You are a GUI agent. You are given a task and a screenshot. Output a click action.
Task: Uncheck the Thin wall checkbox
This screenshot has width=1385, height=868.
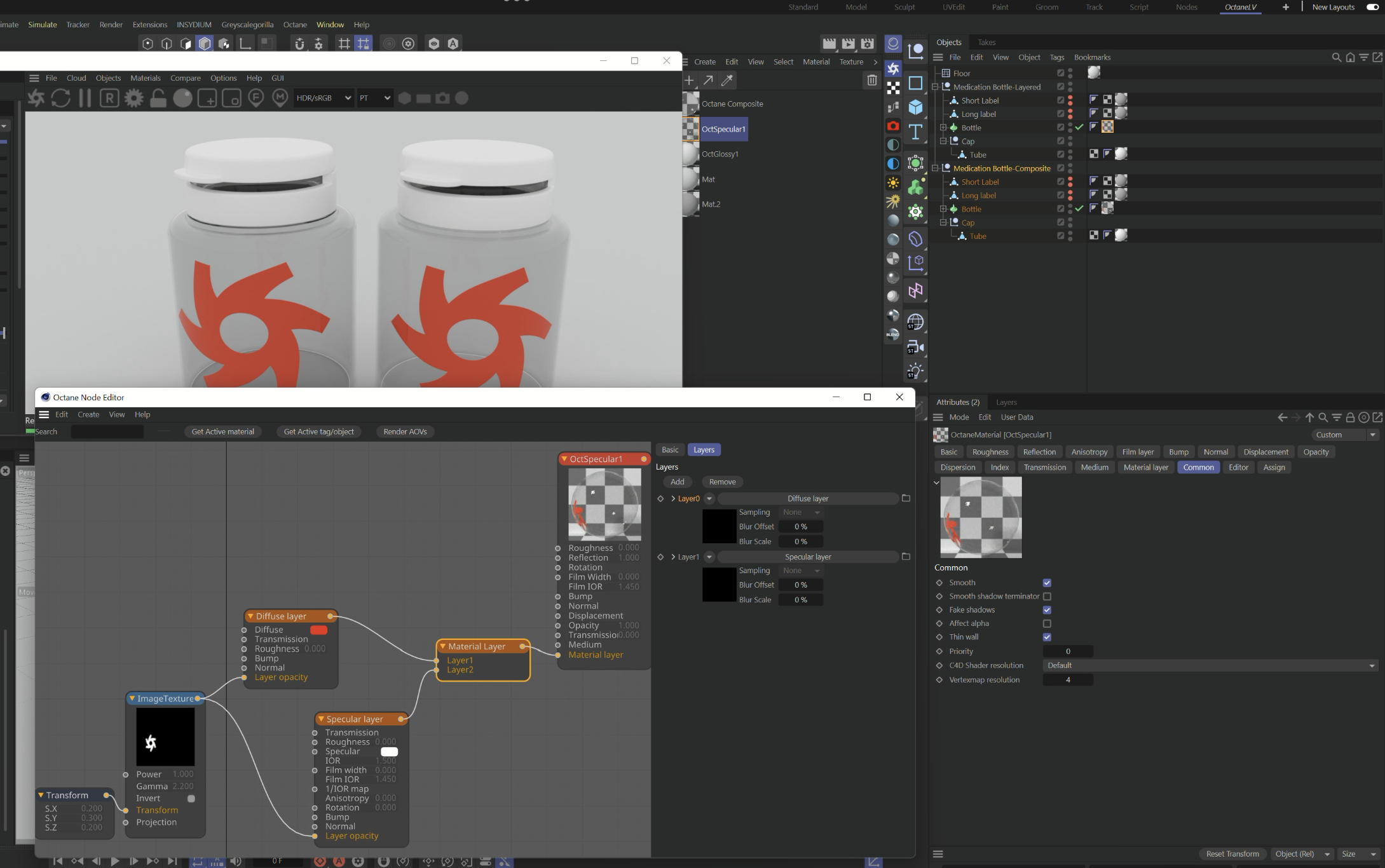pyautogui.click(x=1047, y=637)
